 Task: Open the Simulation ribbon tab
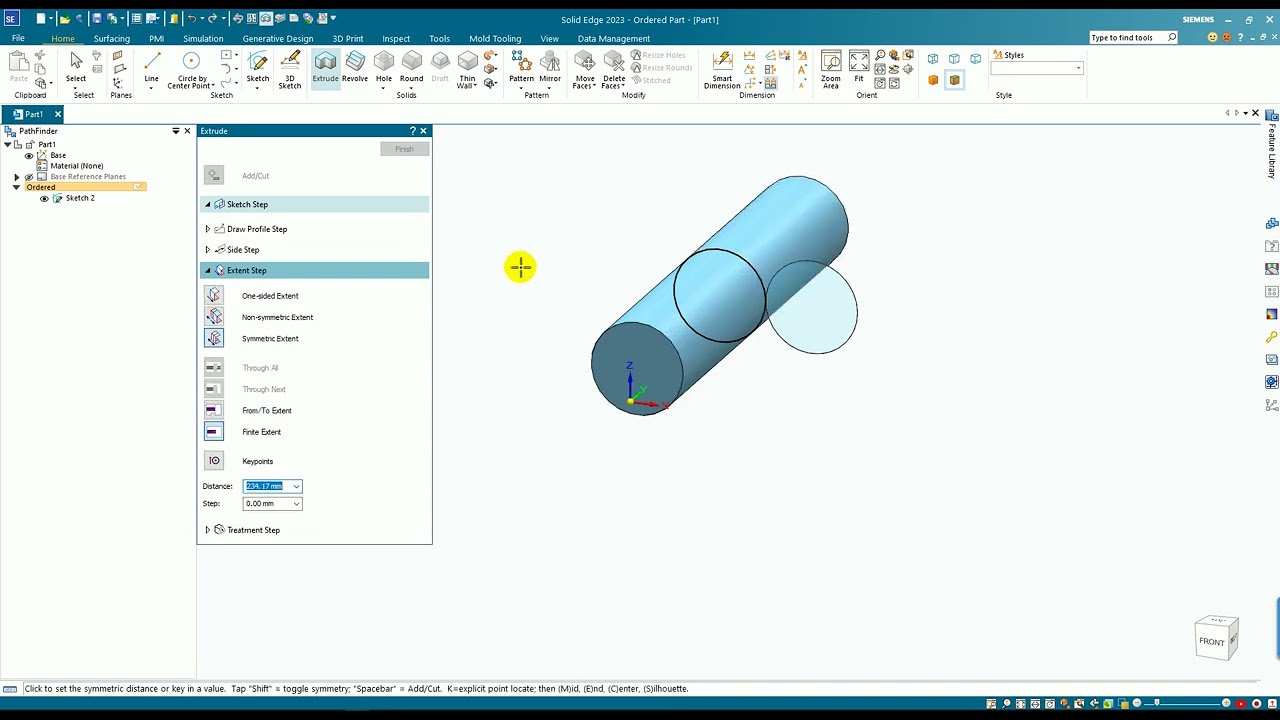click(203, 39)
